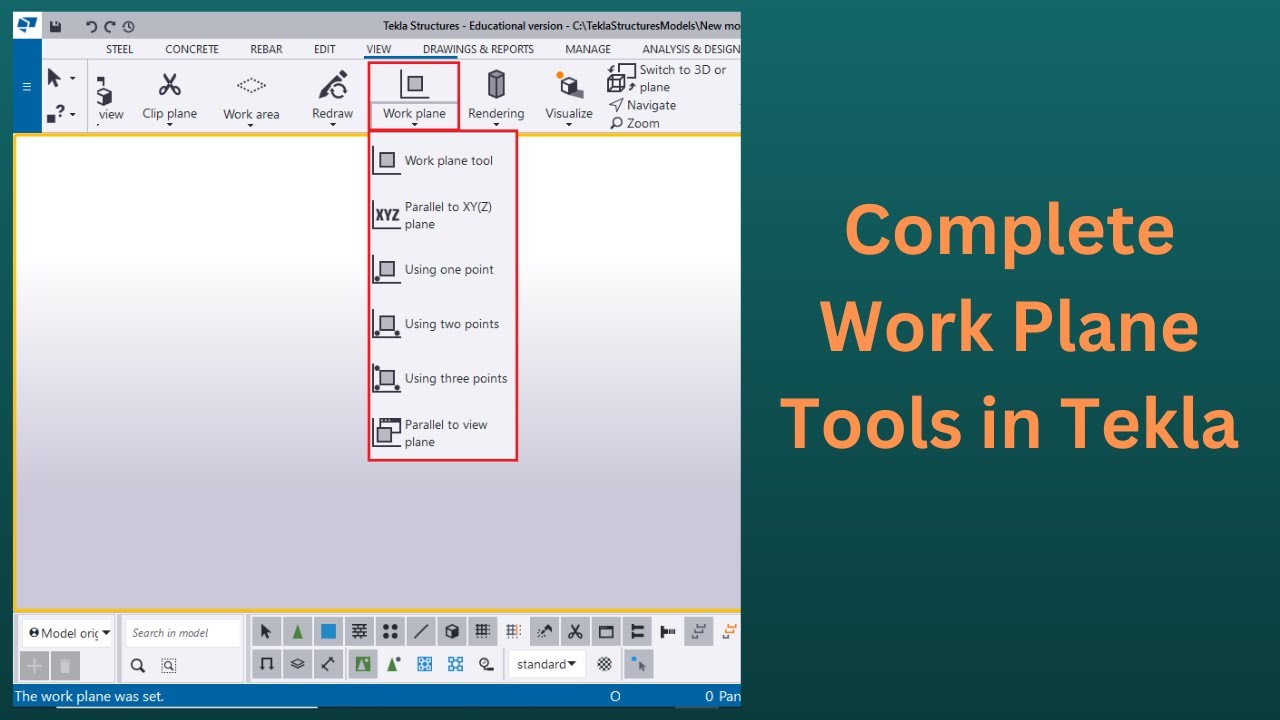
Task: Click the plus icon under Model origin
Action: (34, 665)
